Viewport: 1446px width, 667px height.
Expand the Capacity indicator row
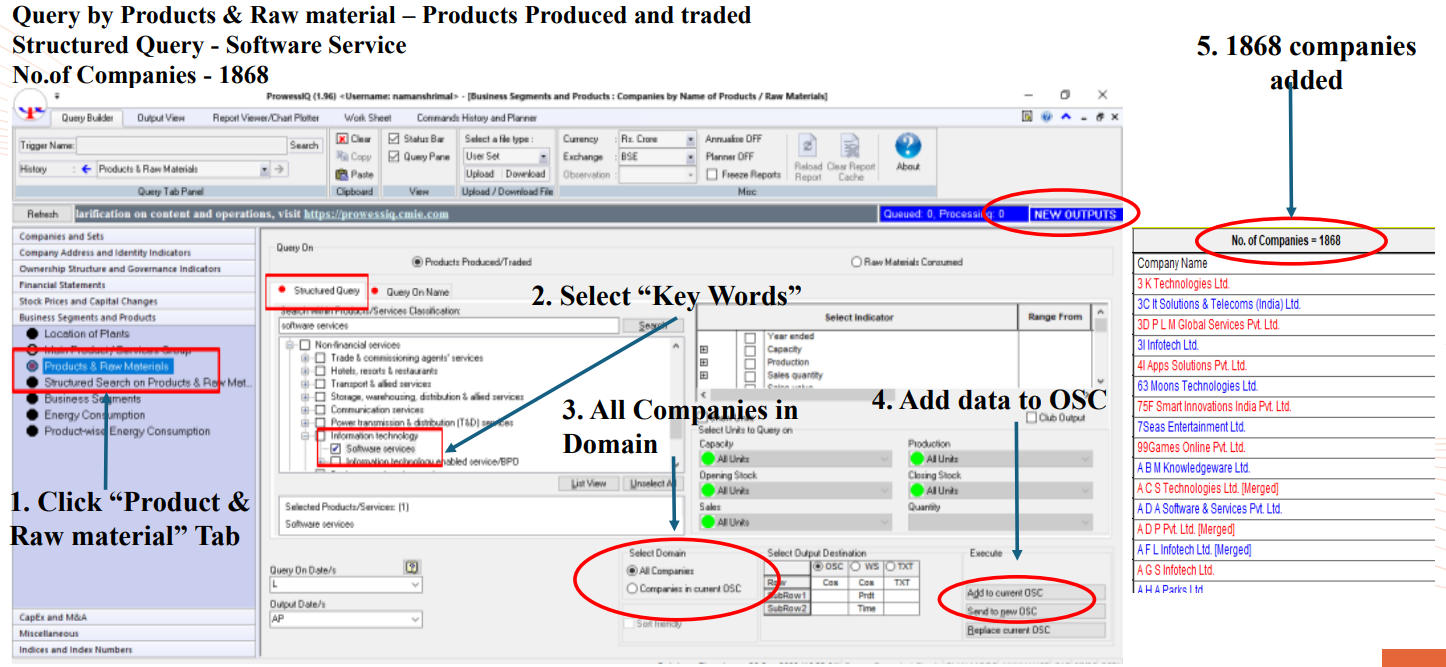point(705,349)
